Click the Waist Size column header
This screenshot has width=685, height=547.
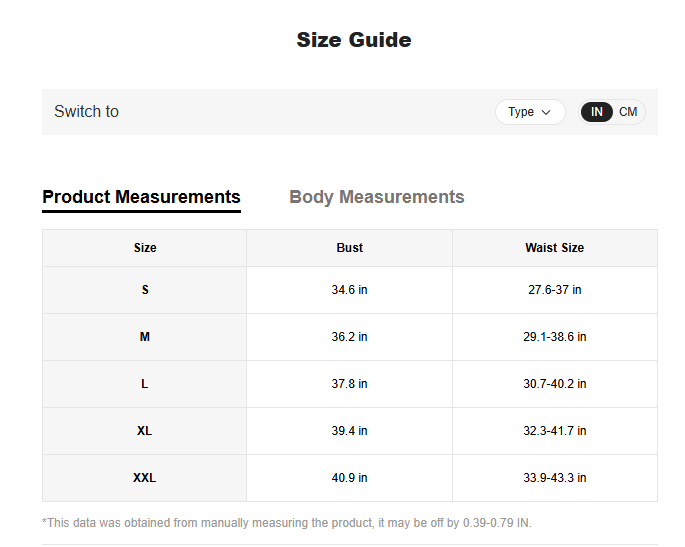click(x=555, y=248)
